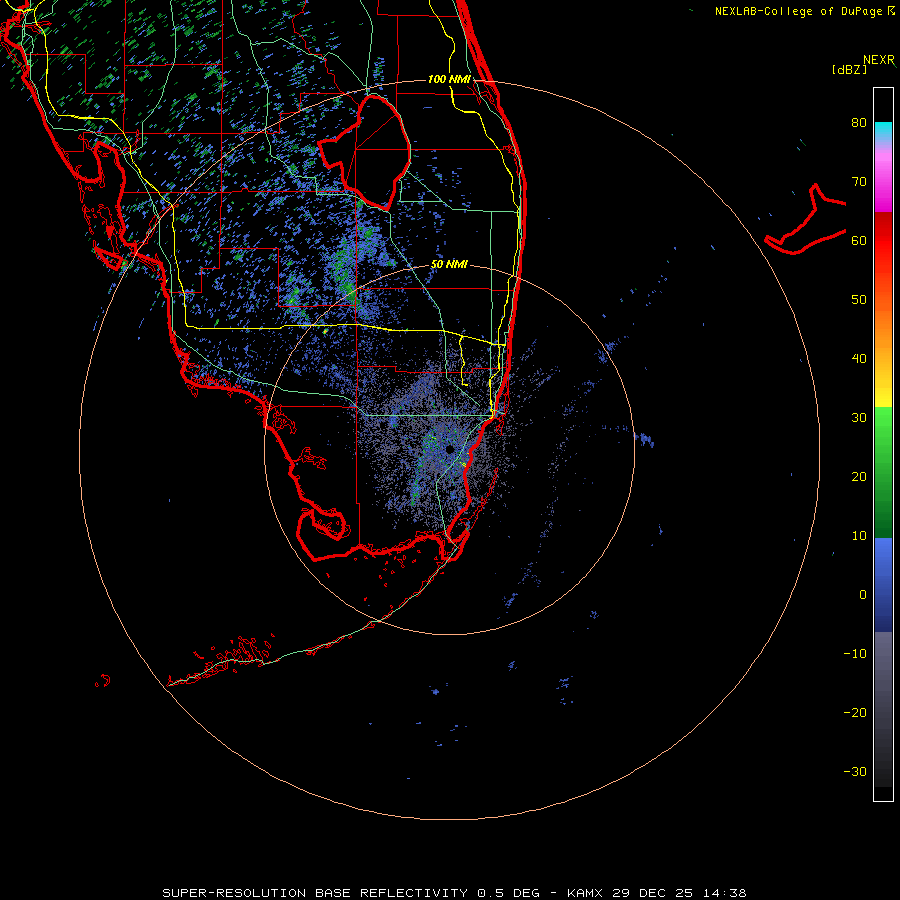Image resolution: width=900 pixels, height=900 pixels.
Task: Click the -20 tick label on dBZ scale
Action: point(855,713)
